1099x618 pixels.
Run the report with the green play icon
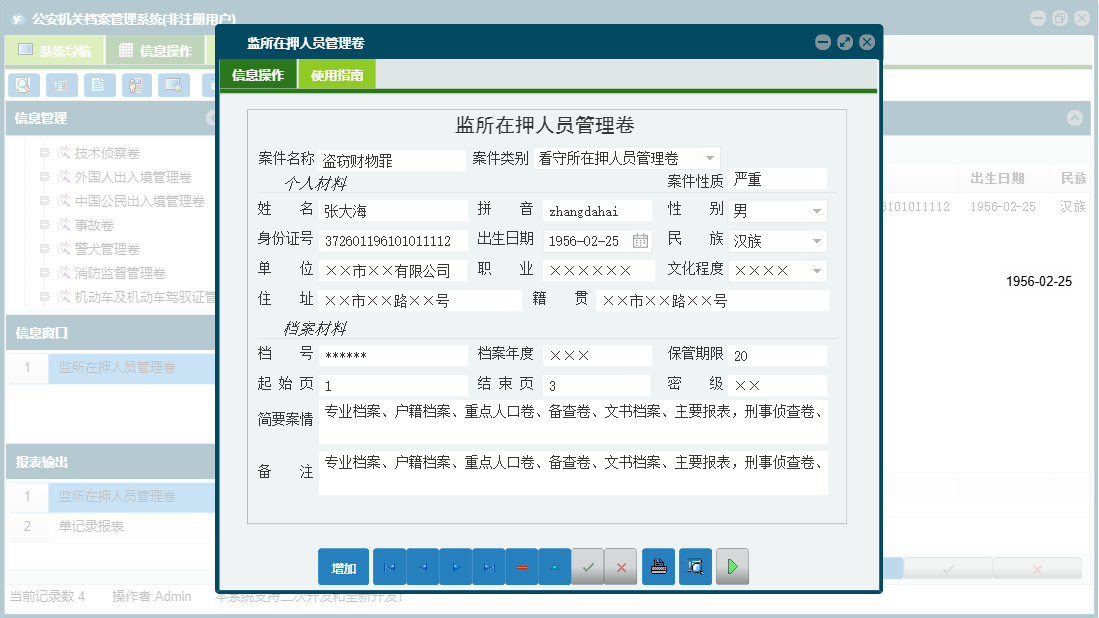tap(731, 566)
